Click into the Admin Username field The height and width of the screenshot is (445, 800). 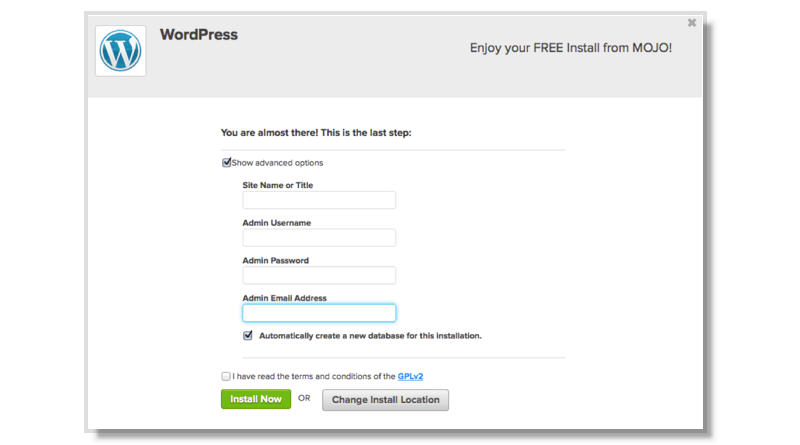[319, 238]
